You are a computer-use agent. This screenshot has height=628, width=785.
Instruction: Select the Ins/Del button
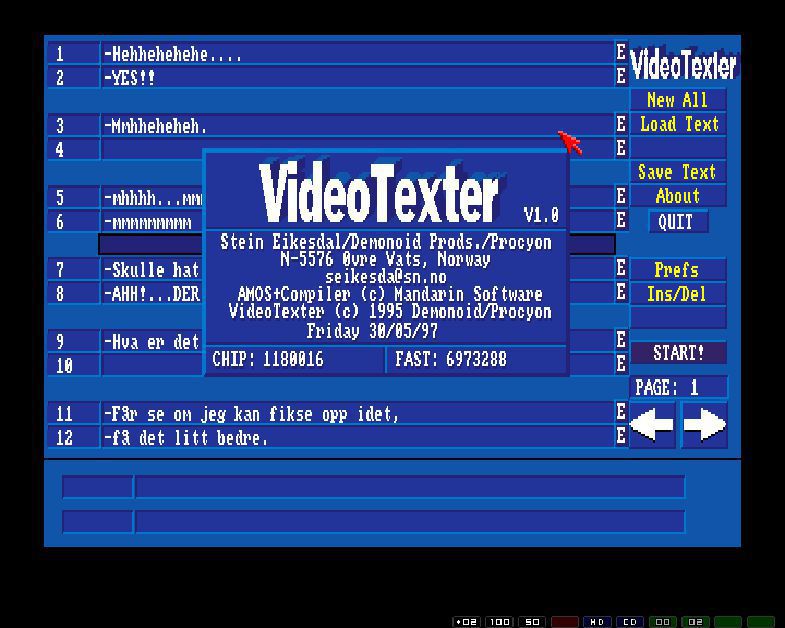pyautogui.click(x=677, y=294)
